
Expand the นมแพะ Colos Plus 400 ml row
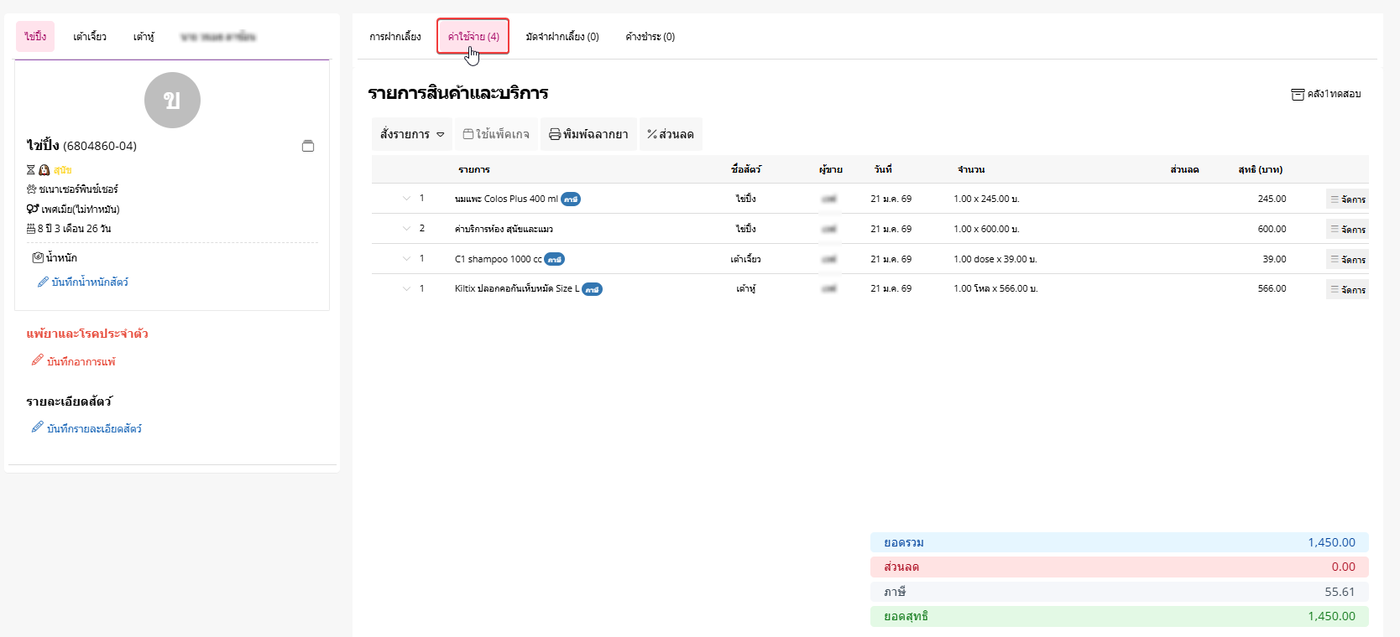[406, 199]
